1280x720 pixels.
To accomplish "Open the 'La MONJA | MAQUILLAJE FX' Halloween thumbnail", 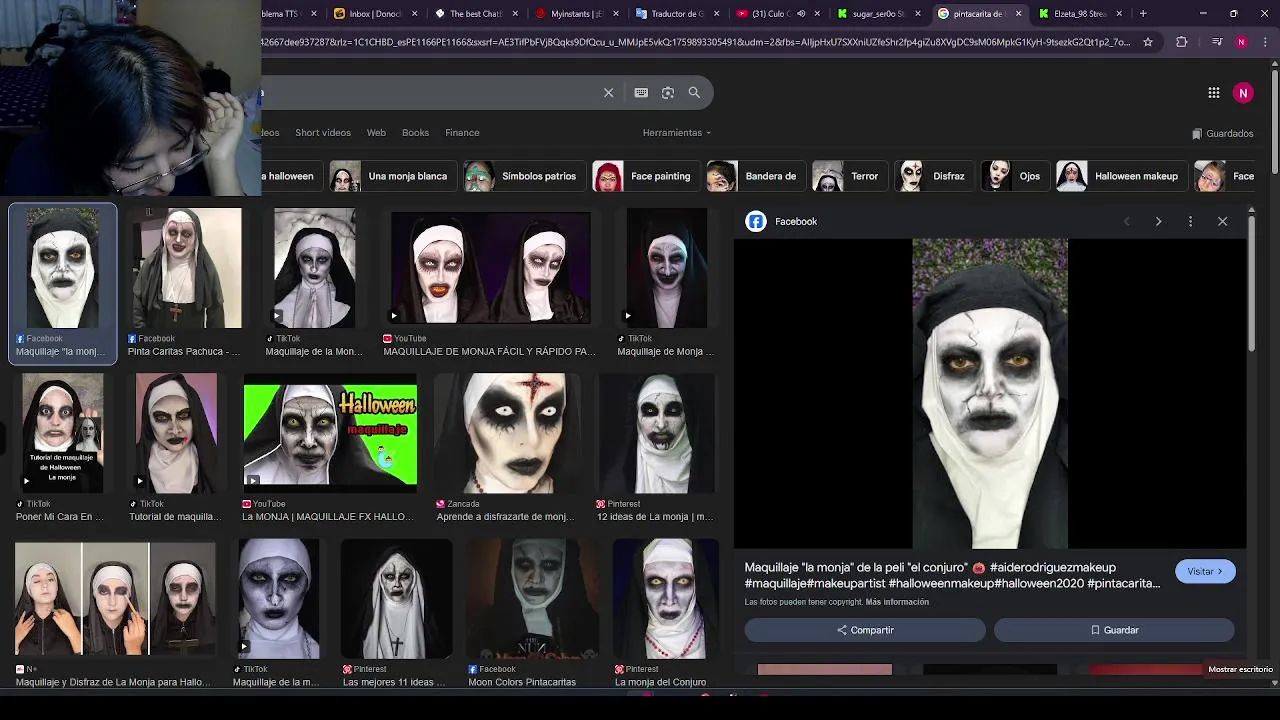I will click(x=330, y=433).
